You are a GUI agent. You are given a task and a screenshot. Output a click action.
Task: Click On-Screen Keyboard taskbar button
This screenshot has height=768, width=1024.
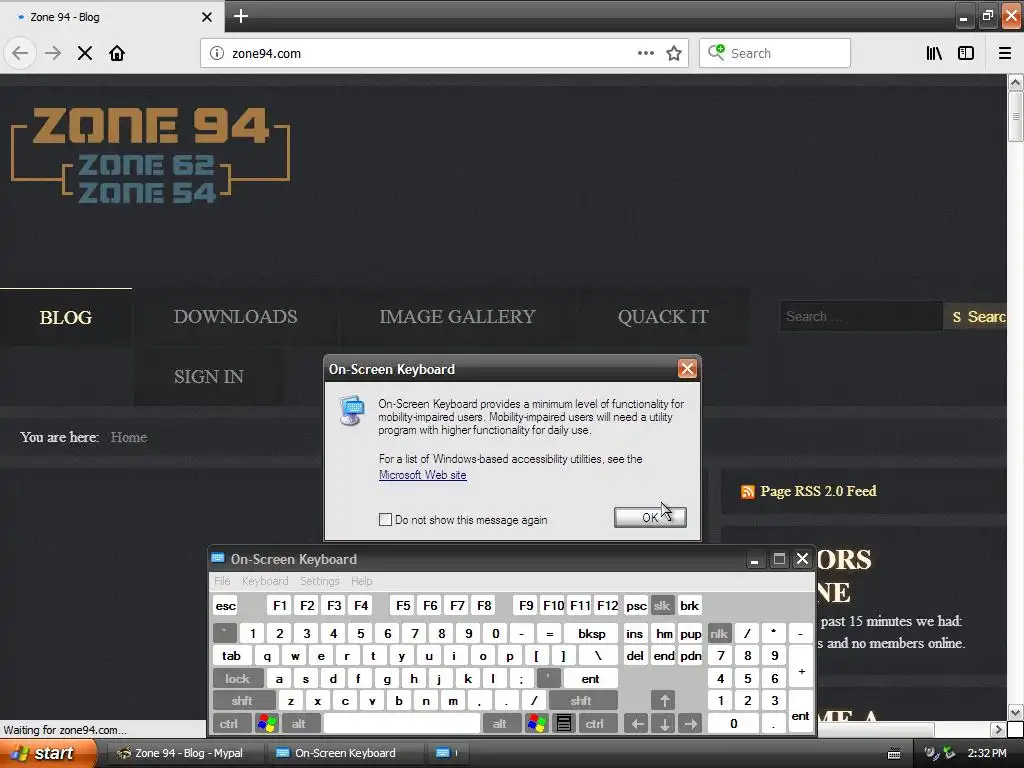point(345,753)
